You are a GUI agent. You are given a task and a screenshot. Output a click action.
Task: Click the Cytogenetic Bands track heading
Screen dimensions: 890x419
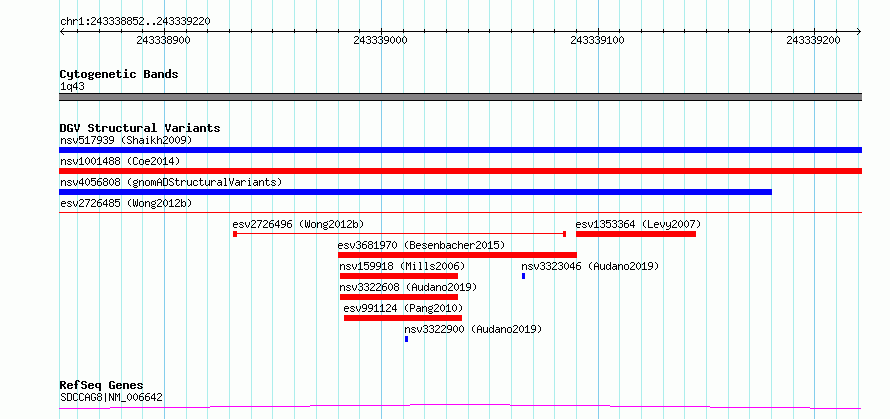tap(119, 74)
